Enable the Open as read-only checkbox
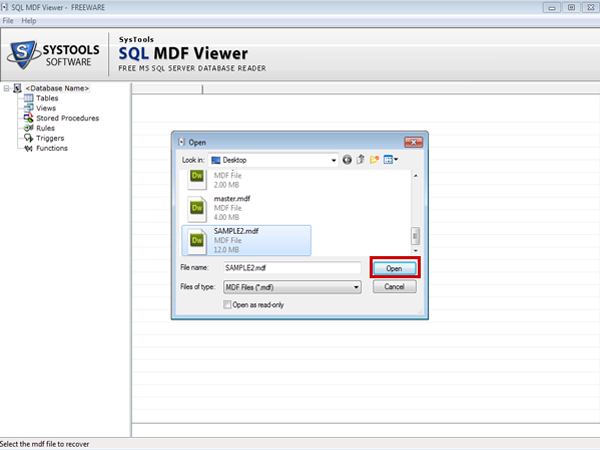Image resolution: width=600 pixels, height=450 pixels. pyautogui.click(x=227, y=305)
